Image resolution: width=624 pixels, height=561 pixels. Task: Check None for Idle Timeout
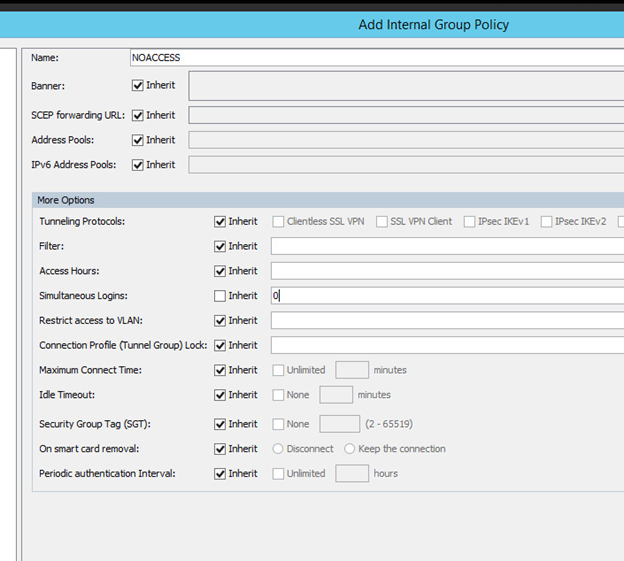pos(279,395)
